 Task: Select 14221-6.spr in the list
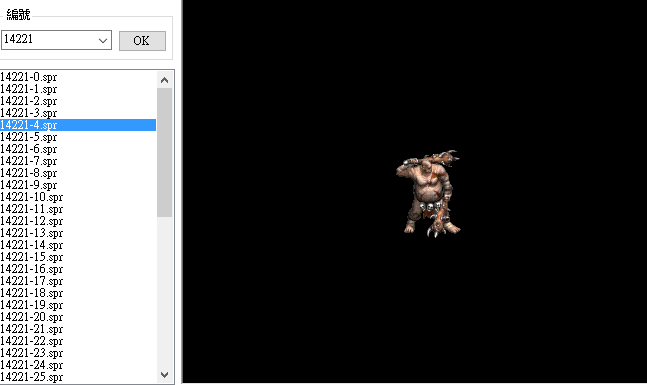tap(78, 149)
